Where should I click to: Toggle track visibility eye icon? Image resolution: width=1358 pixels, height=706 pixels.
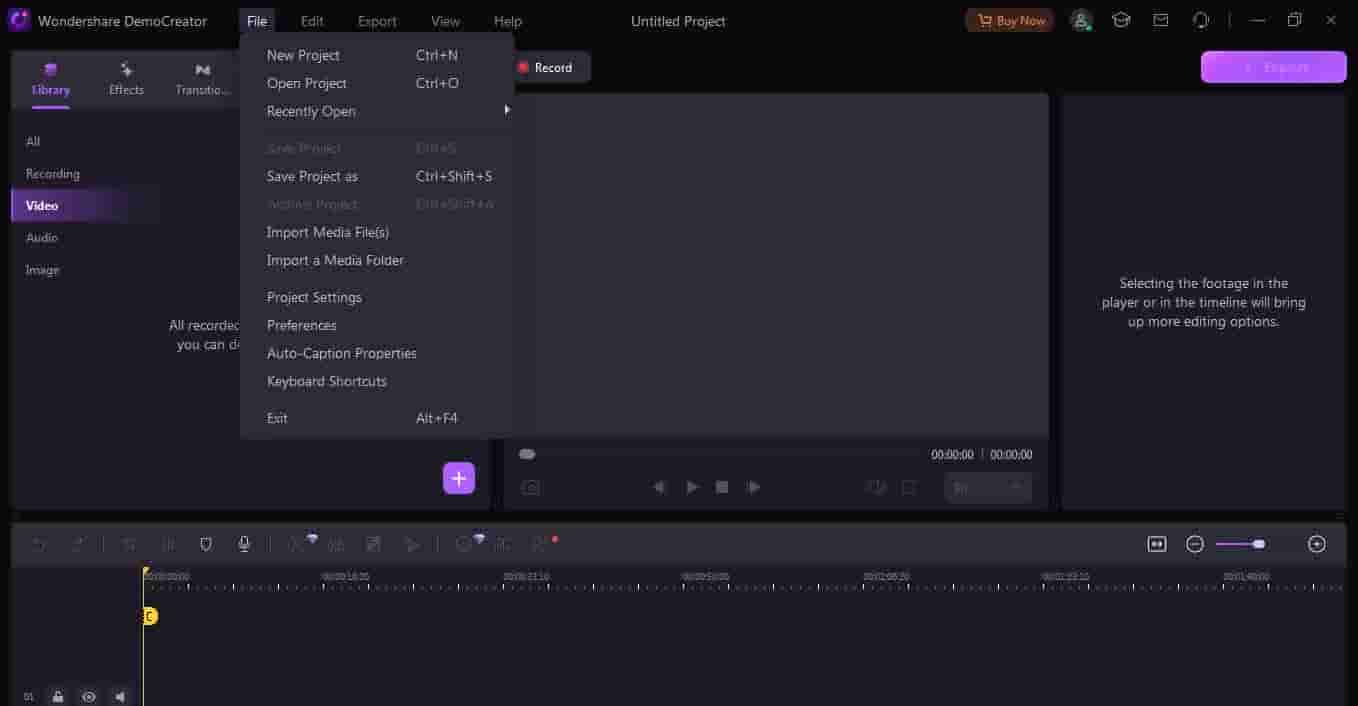click(89, 697)
